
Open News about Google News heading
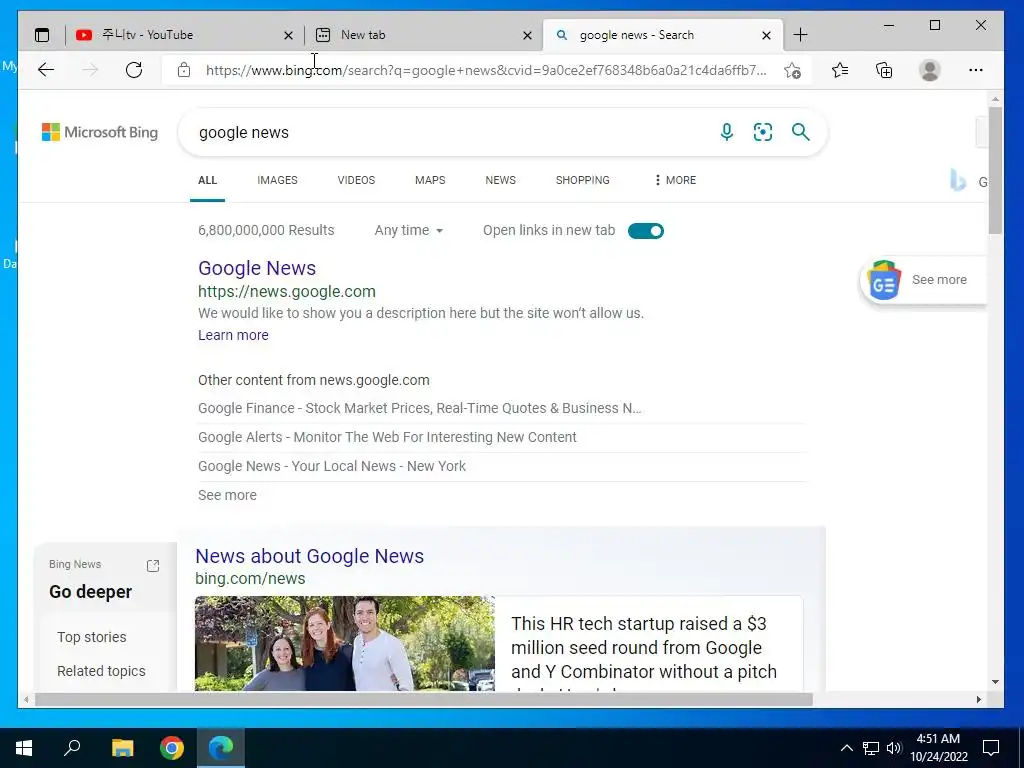click(x=310, y=556)
